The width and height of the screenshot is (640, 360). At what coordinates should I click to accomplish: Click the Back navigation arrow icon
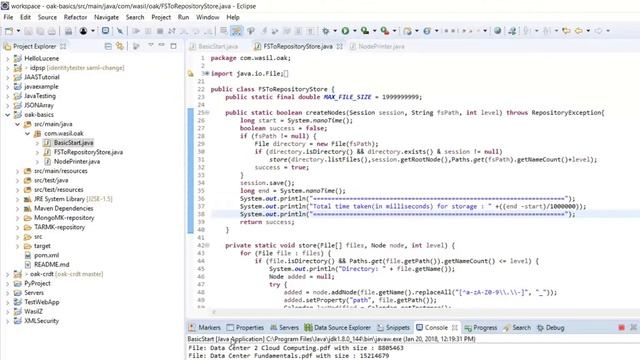[x=579, y=31]
